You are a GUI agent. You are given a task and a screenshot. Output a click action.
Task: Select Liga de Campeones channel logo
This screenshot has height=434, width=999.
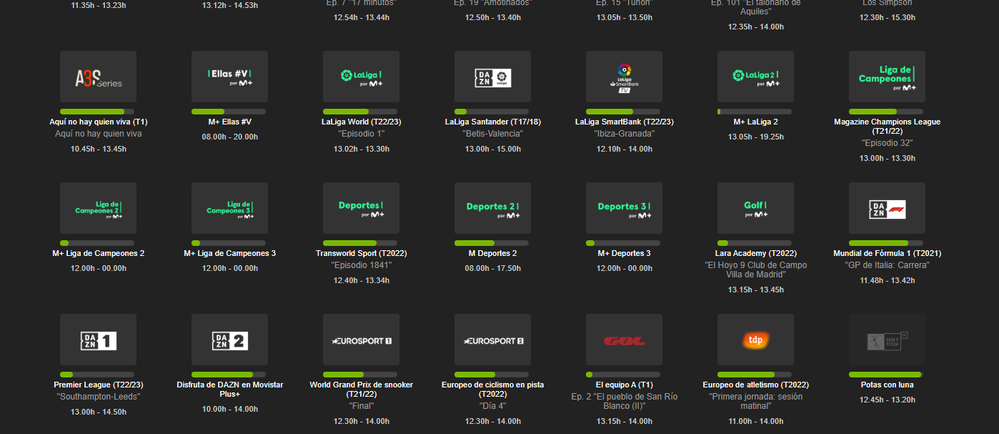click(887, 76)
